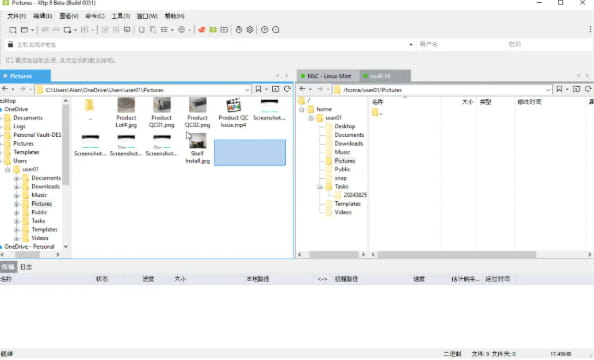The image size is (594, 360).
Task: Open the 编辑(E) menu
Action: pos(42,16)
